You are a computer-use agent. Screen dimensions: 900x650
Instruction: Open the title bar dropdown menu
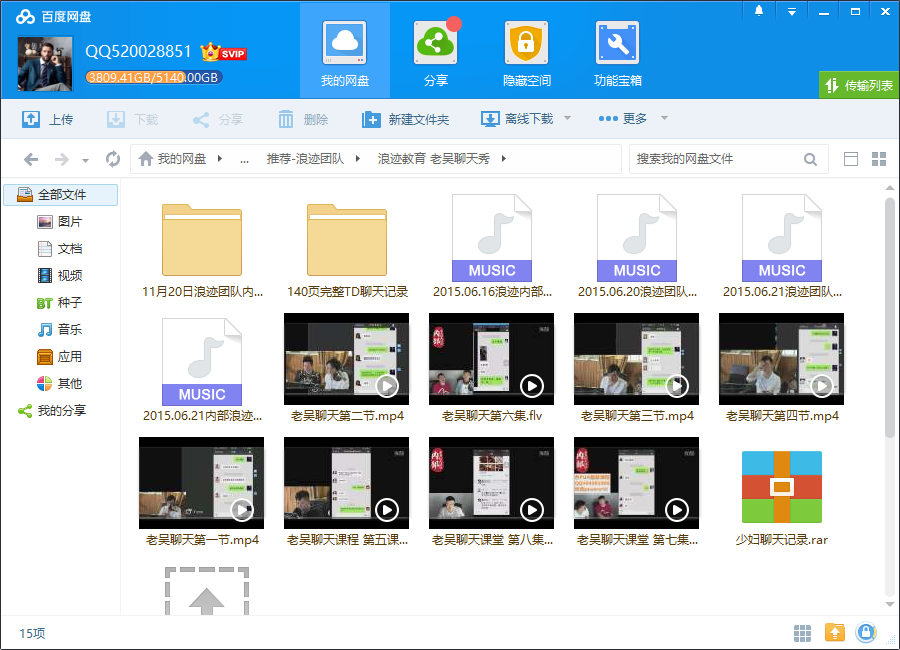[792, 11]
